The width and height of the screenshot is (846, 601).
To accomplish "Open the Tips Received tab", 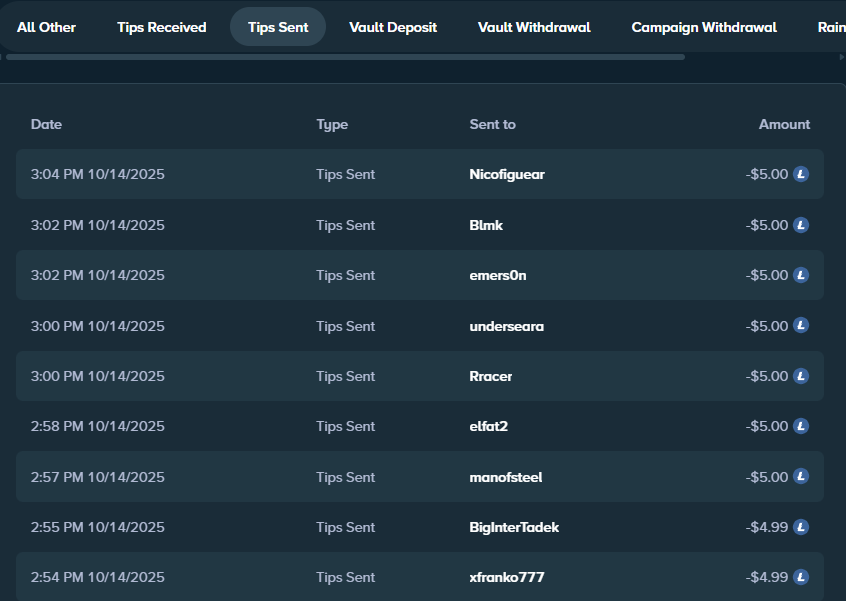I will tap(162, 27).
